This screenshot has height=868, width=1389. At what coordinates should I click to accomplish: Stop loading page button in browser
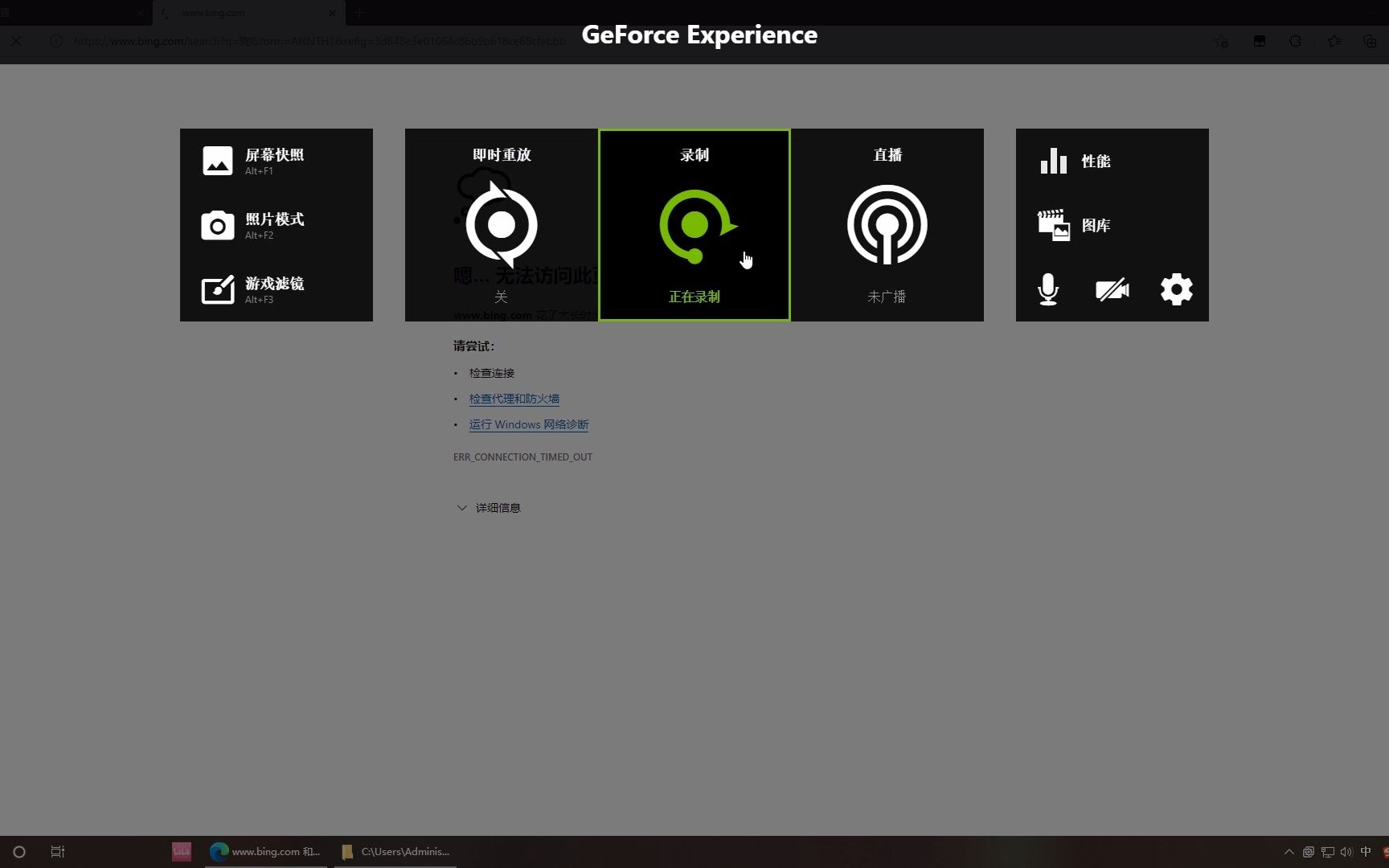(x=16, y=41)
